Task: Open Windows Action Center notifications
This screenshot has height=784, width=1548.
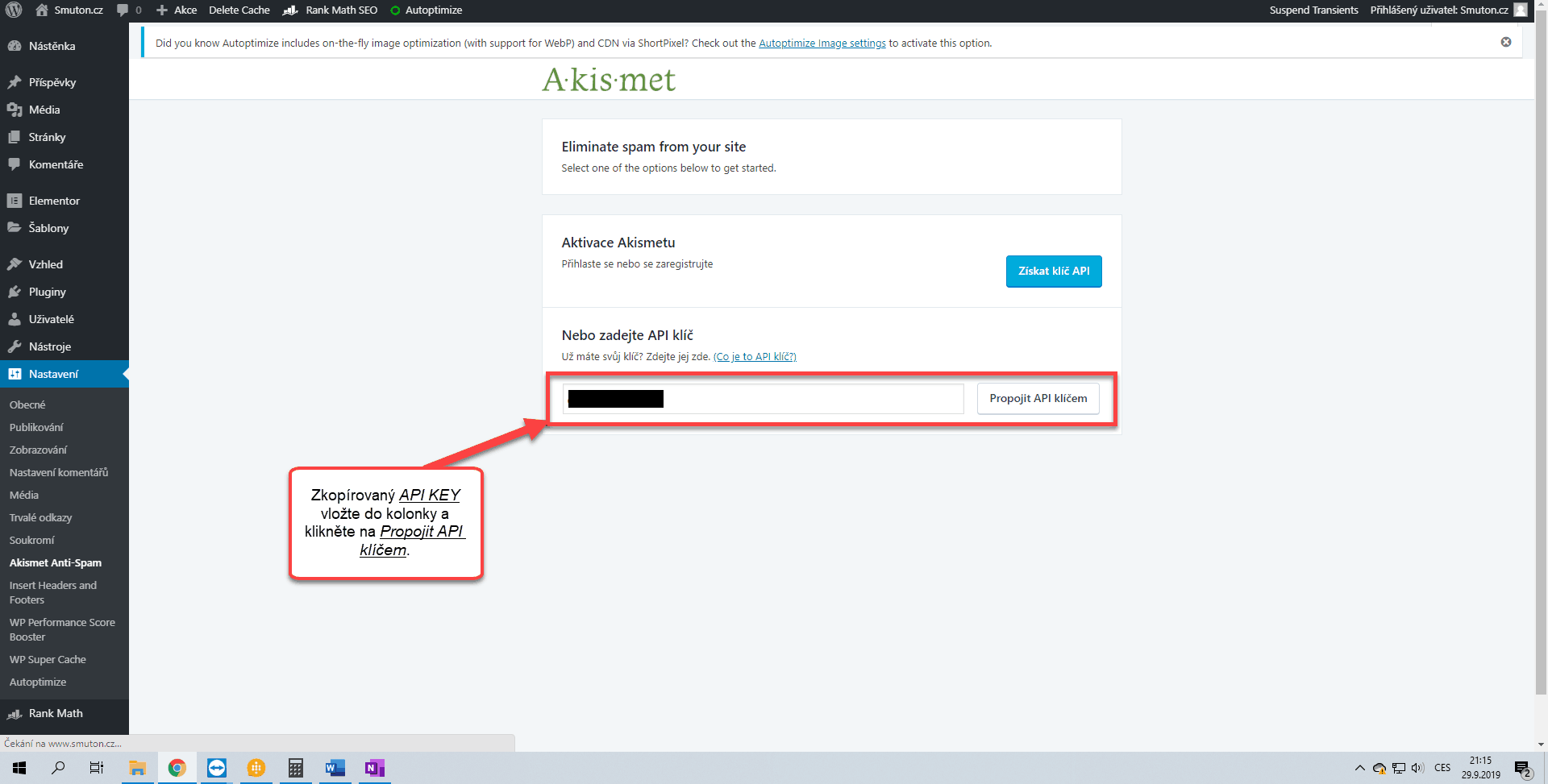Action: pyautogui.click(x=1522, y=768)
